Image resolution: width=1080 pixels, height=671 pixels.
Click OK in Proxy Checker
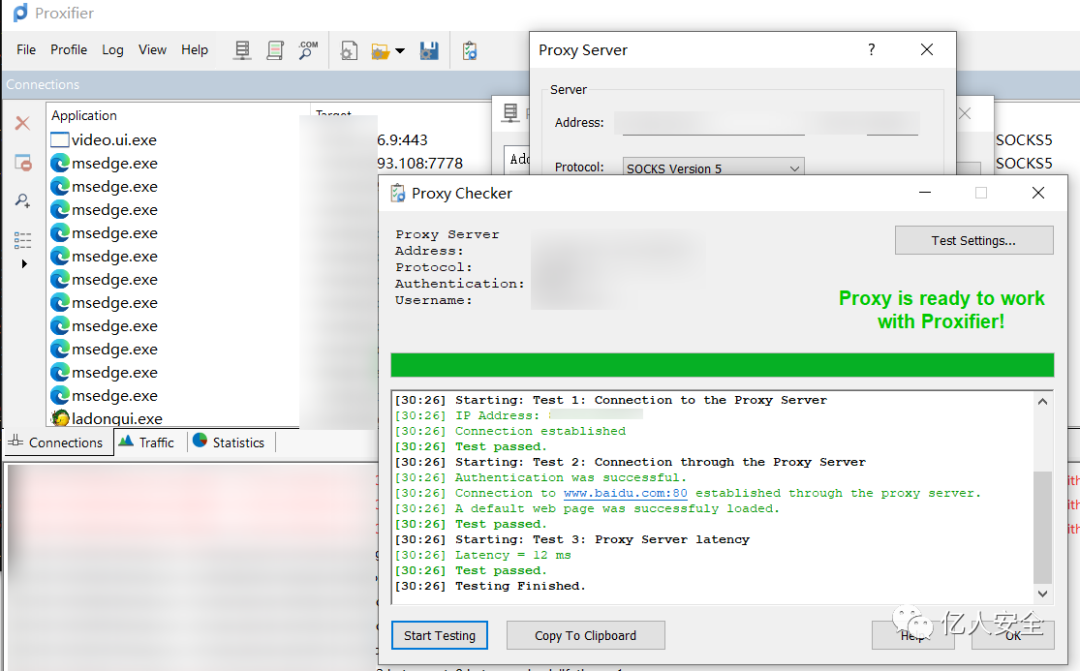1012,635
